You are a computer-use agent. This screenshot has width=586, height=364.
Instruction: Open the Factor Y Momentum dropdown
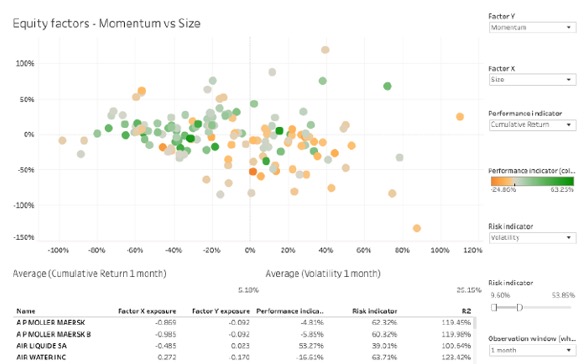tap(532, 27)
